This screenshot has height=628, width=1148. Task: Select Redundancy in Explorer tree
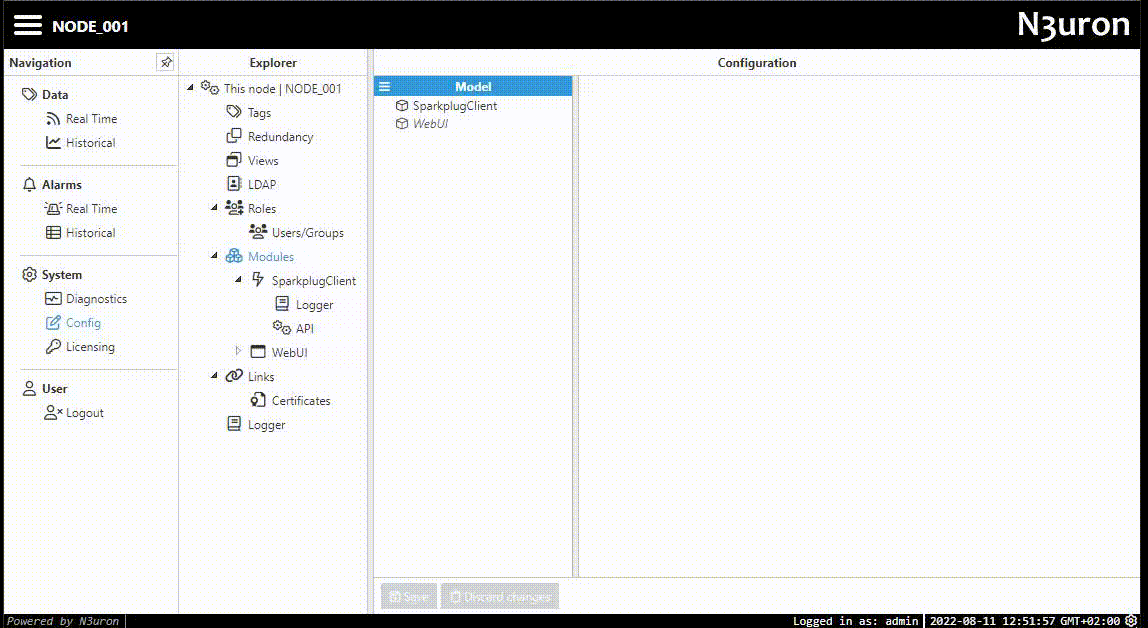point(280,137)
